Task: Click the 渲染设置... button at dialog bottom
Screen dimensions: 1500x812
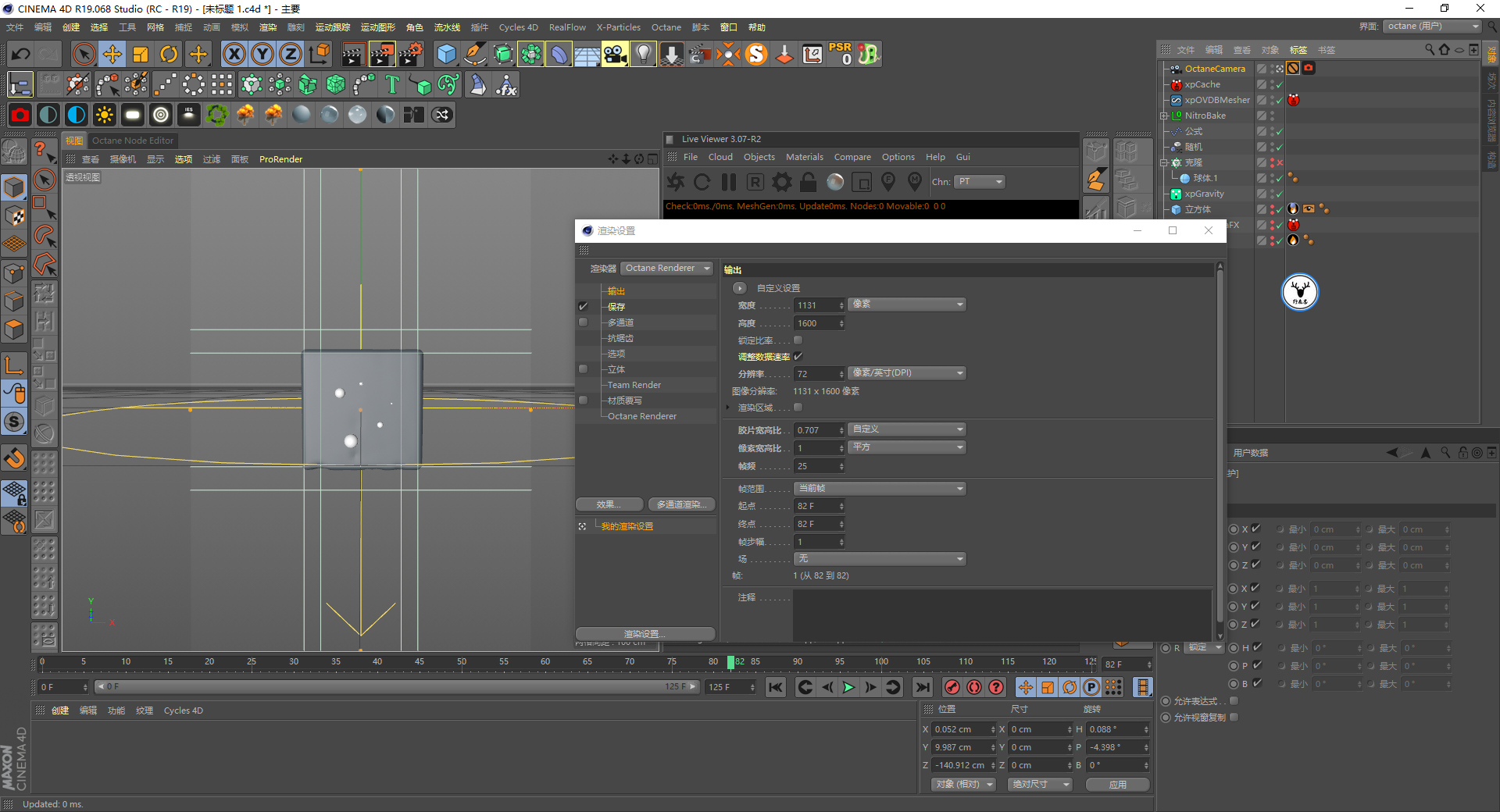Action: (x=645, y=633)
